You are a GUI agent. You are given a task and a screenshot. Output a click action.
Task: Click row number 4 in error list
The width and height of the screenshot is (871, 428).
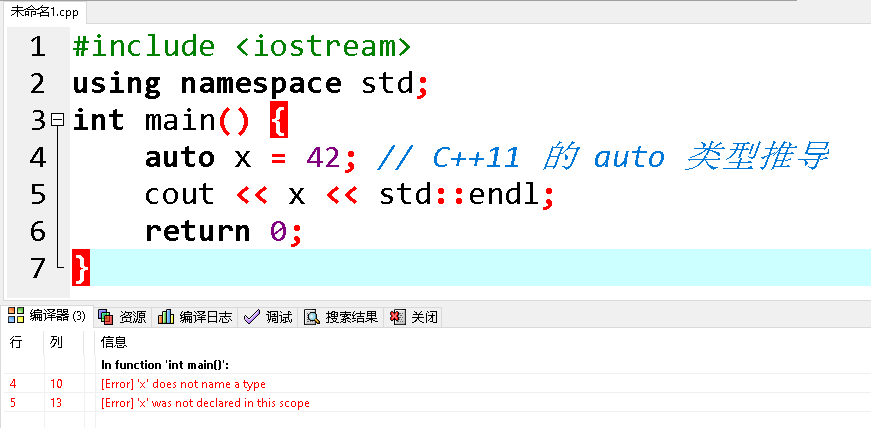pyautogui.click(x=12, y=384)
